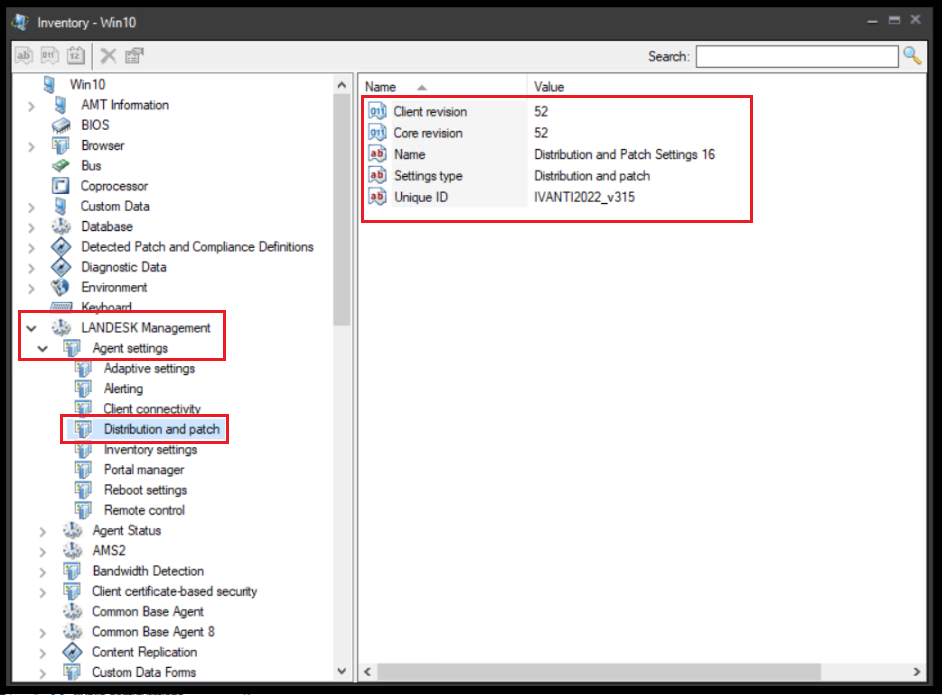Click the magnifying glass search icon
Image resolution: width=942 pixels, height=695 pixels.
click(x=913, y=56)
